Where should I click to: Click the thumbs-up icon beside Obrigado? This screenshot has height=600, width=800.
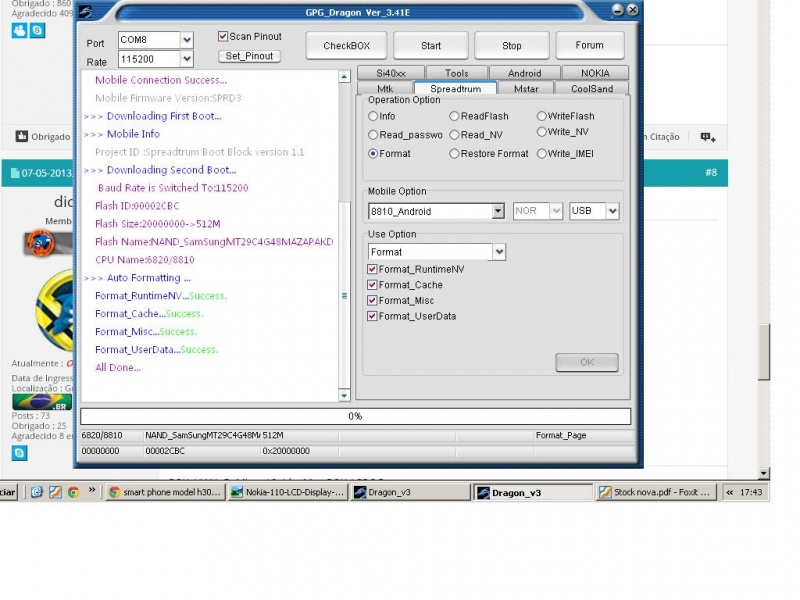tap(22, 137)
